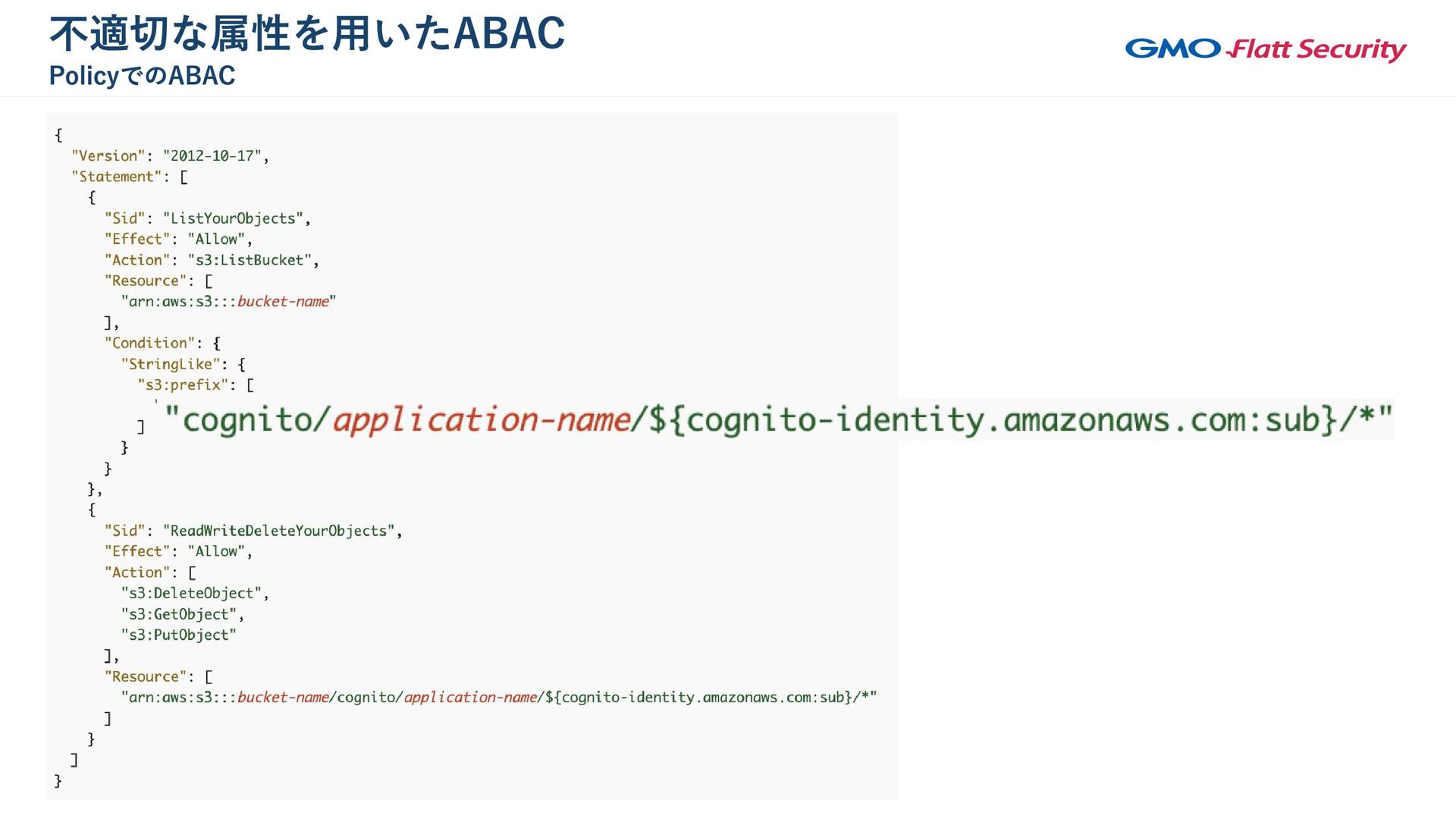Click the long cognito resource ARN line
This screenshot has height=819, width=1456.
pyautogui.click(x=499, y=698)
